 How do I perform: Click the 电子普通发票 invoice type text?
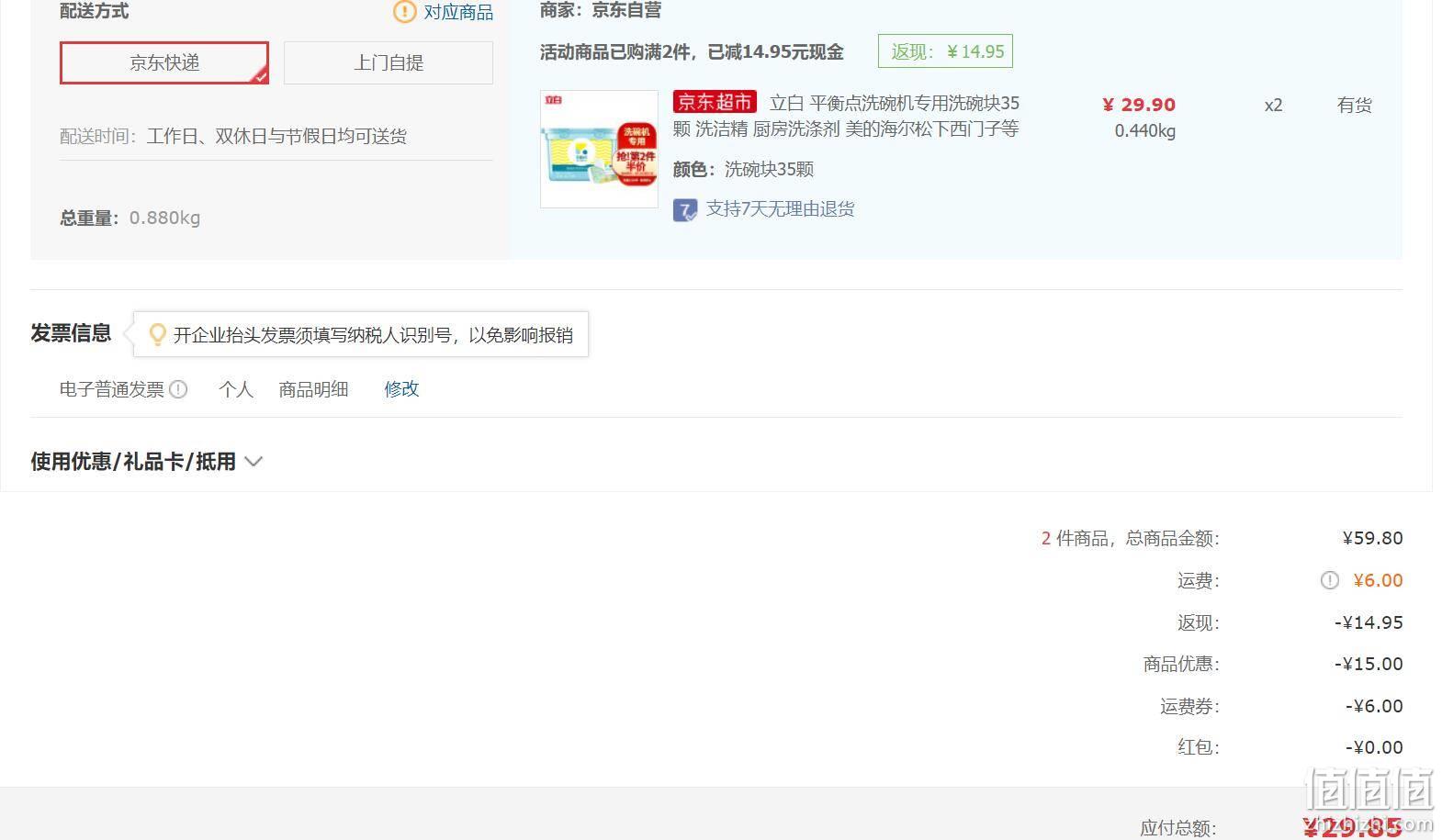(112, 389)
